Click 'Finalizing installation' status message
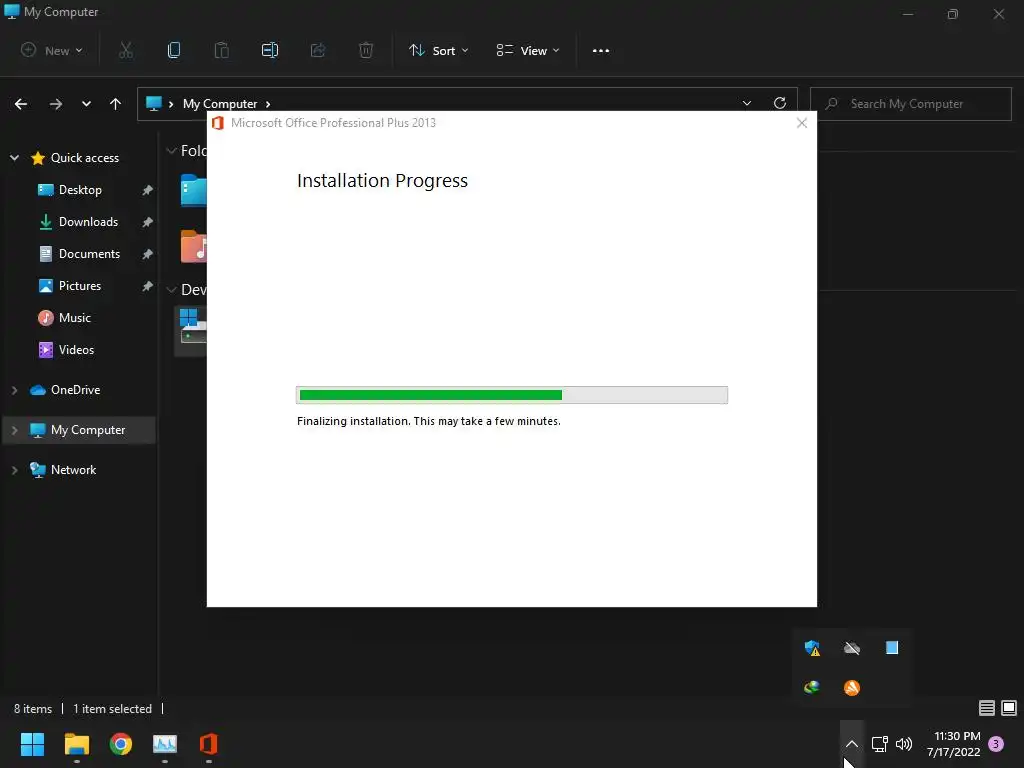The width and height of the screenshot is (1024, 768). point(428,421)
